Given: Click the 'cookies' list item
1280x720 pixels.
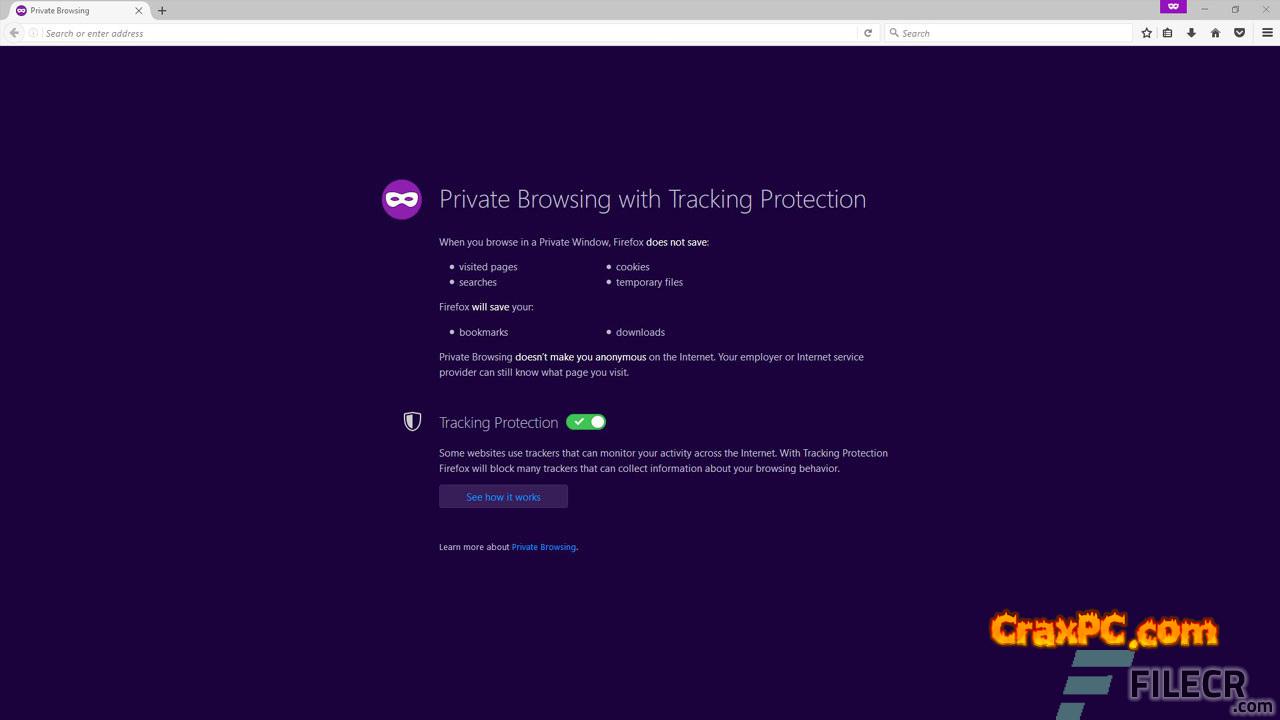Looking at the screenshot, I should point(633,267).
